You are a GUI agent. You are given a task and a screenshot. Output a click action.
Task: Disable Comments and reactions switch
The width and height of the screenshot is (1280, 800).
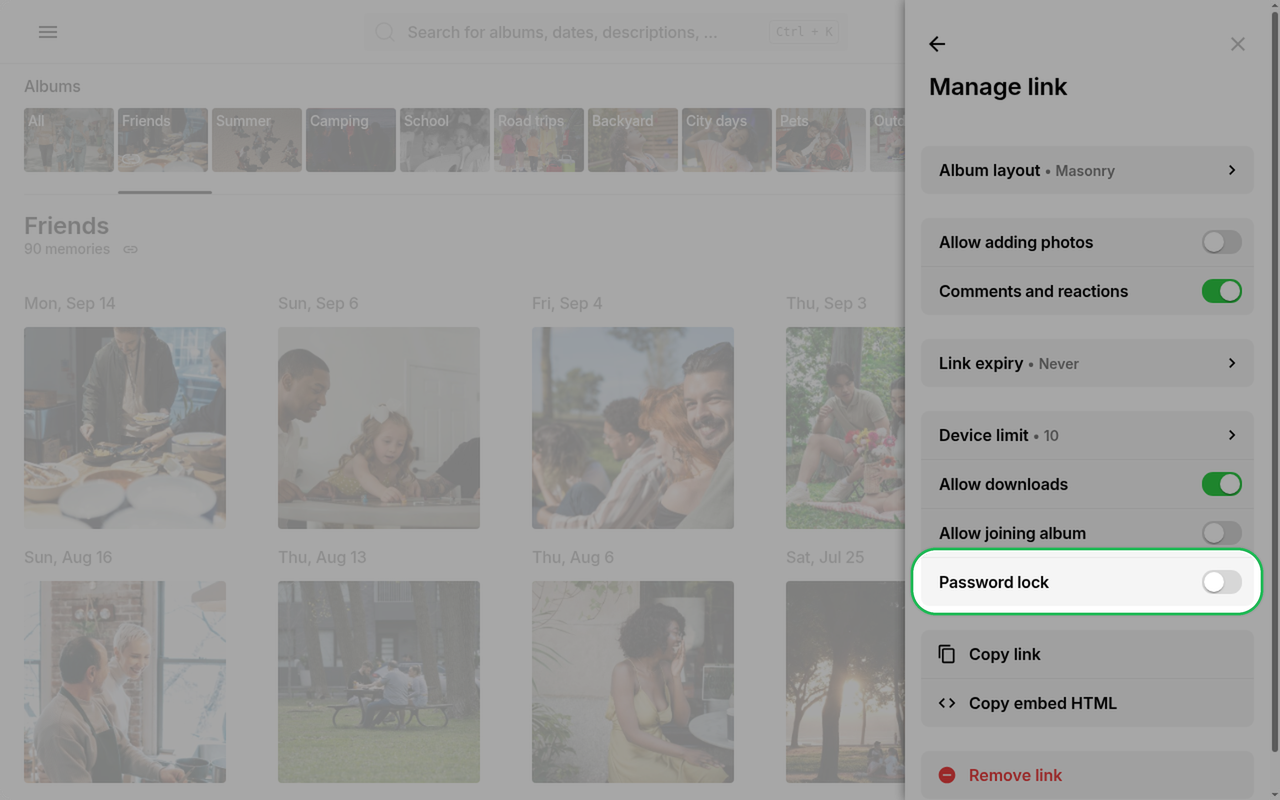coord(1222,291)
